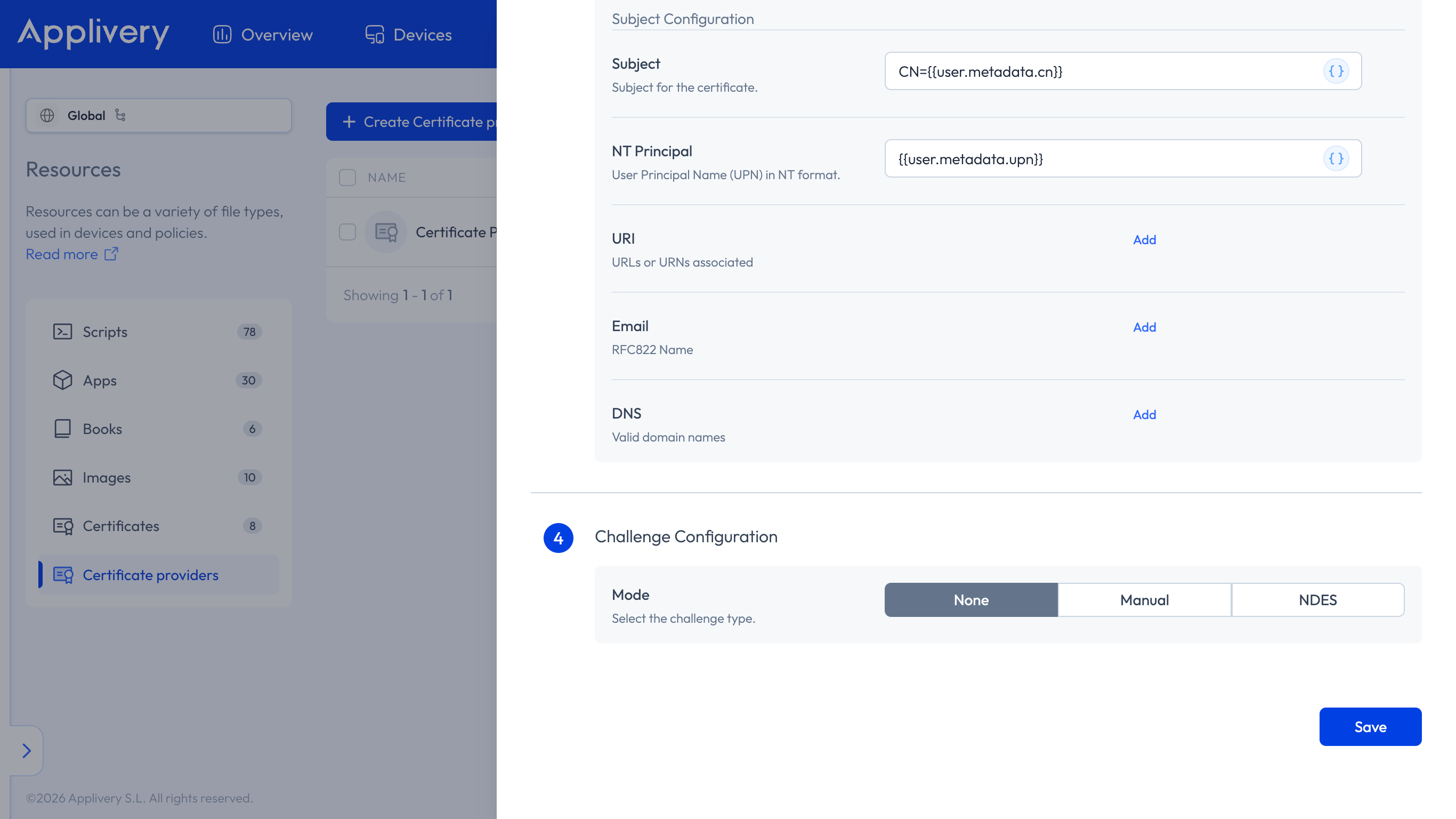Add a URI entry
The height and width of the screenshot is (819, 1456).
pos(1144,240)
